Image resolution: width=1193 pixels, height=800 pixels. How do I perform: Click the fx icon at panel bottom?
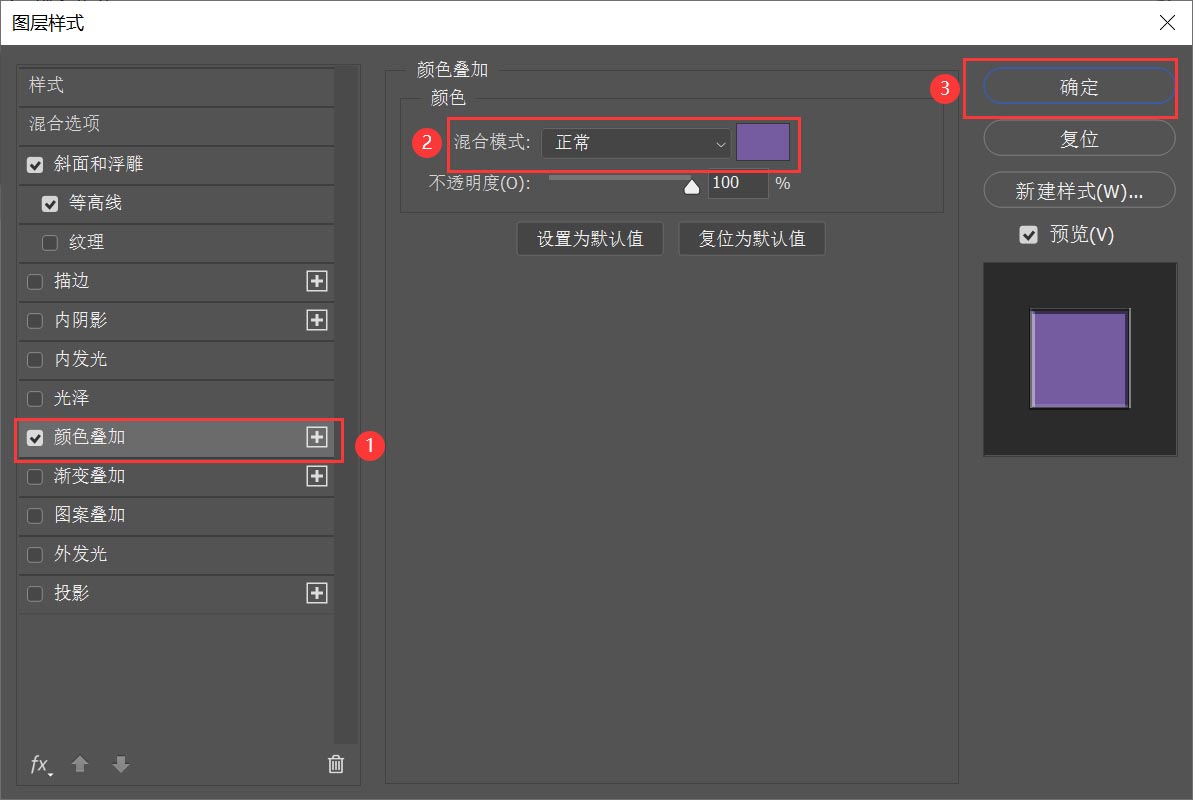click(x=40, y=764)
